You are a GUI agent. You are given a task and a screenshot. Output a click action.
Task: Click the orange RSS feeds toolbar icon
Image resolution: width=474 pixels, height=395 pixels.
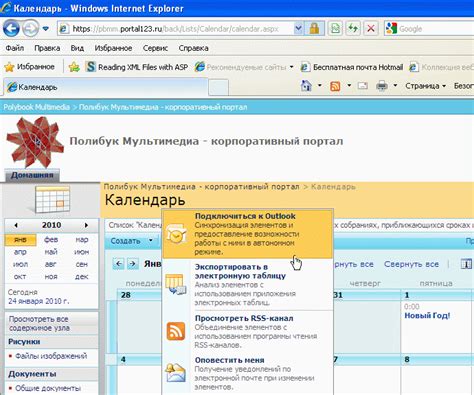coord(335,86)
